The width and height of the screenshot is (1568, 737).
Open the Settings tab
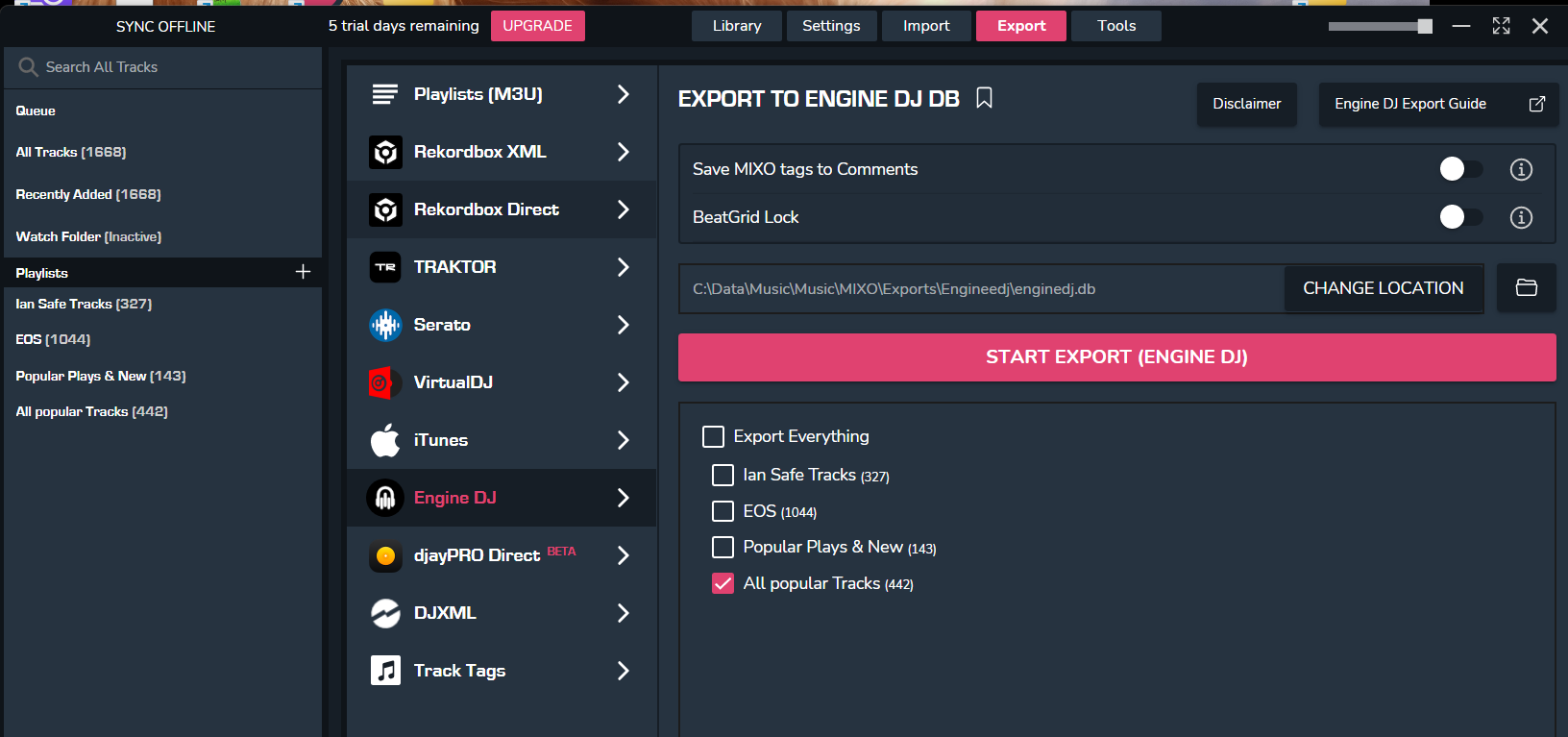point(831,26)
